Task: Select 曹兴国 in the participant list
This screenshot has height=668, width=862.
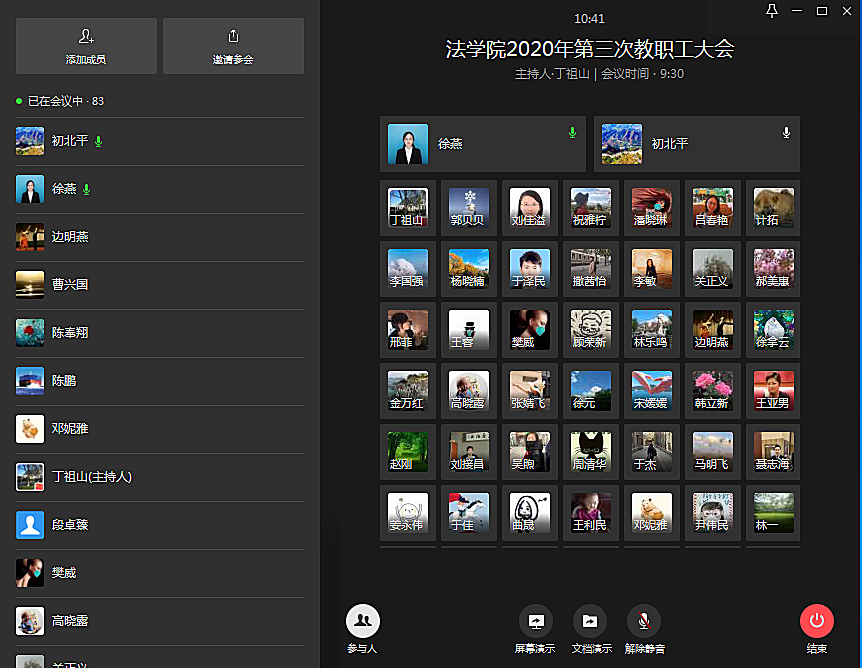Action: 70,285
